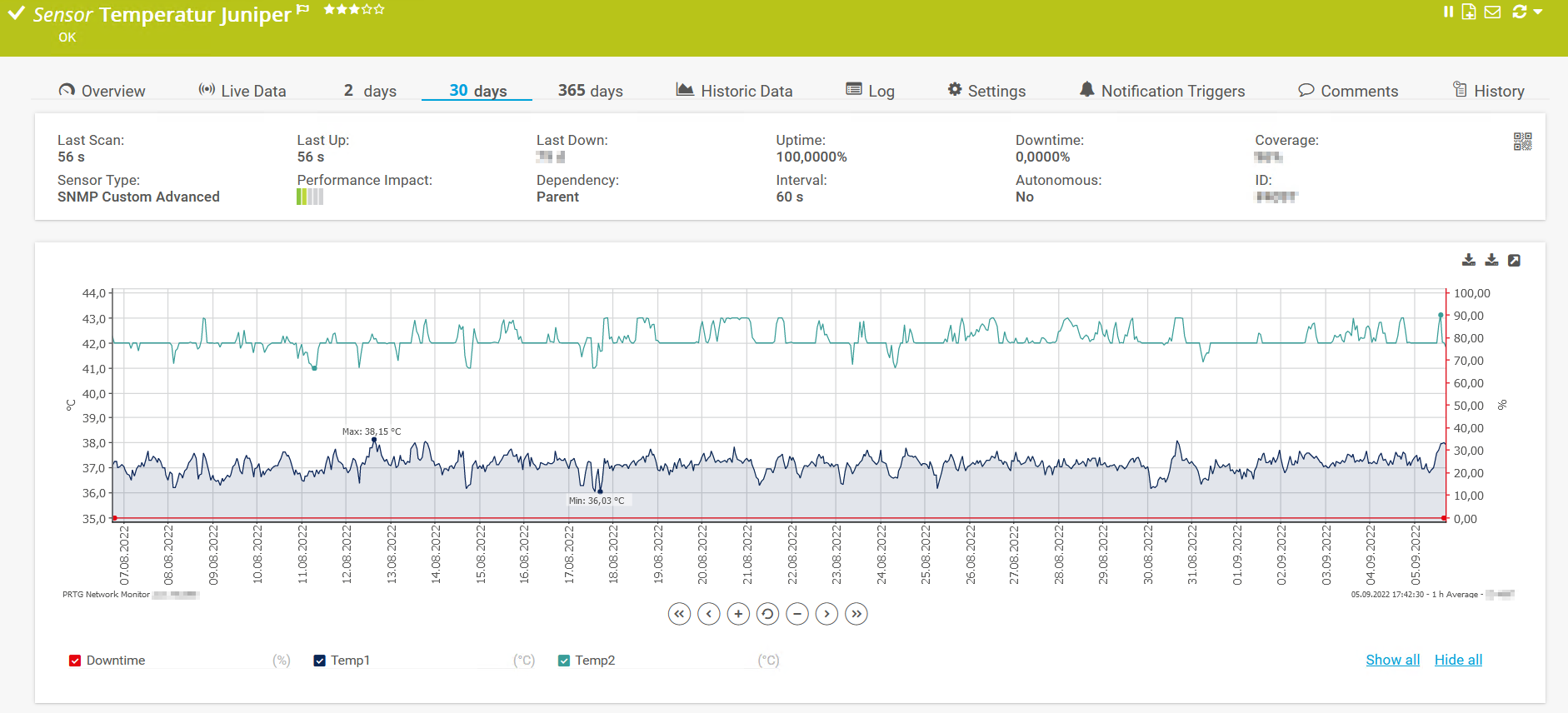This screenshot has width=1568, height=713.
Task: Switch to the 365 days tab
Action: pos(590,91)
